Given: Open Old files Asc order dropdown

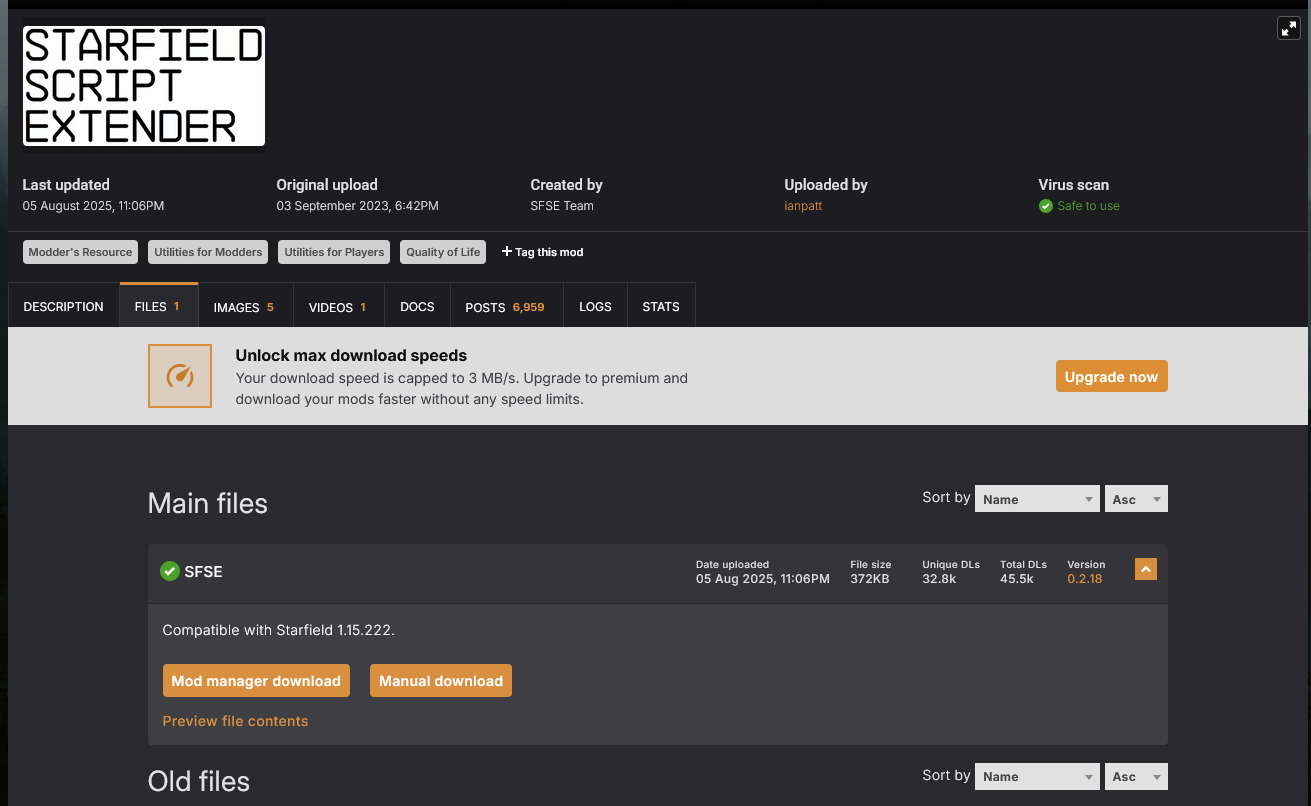Looking at the screenshot, I should pos(1136,776).
